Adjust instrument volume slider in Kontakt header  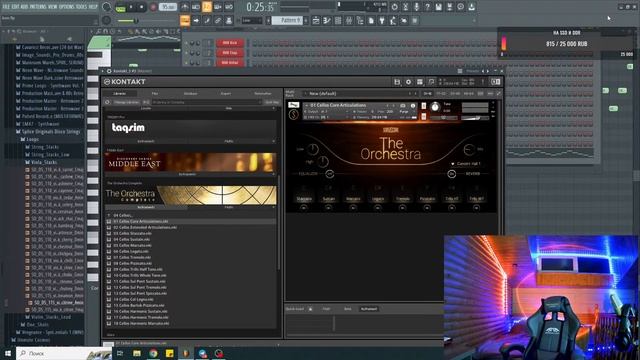tap(475, 118)
